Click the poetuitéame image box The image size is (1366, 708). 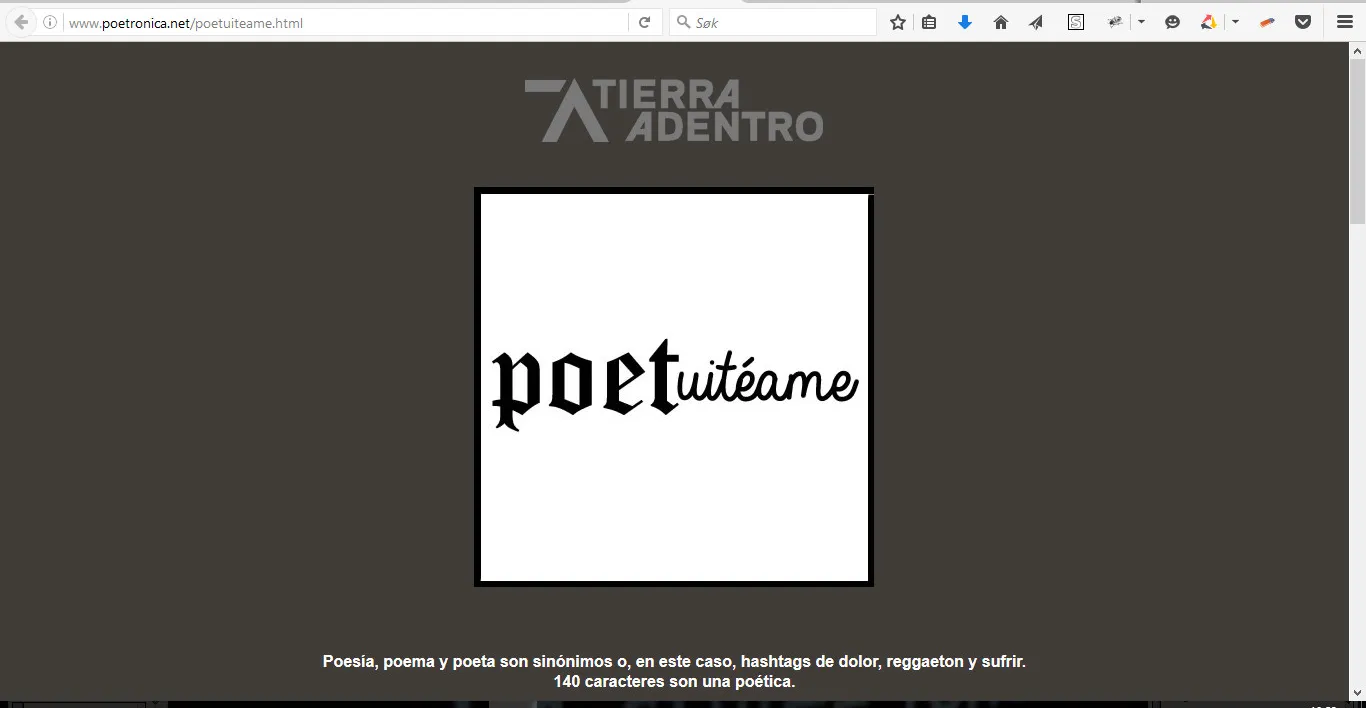click(674, 387)
